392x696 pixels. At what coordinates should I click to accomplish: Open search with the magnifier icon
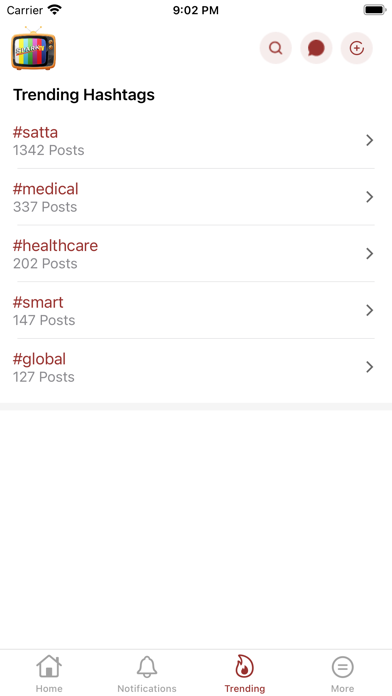tap(276, 48)
